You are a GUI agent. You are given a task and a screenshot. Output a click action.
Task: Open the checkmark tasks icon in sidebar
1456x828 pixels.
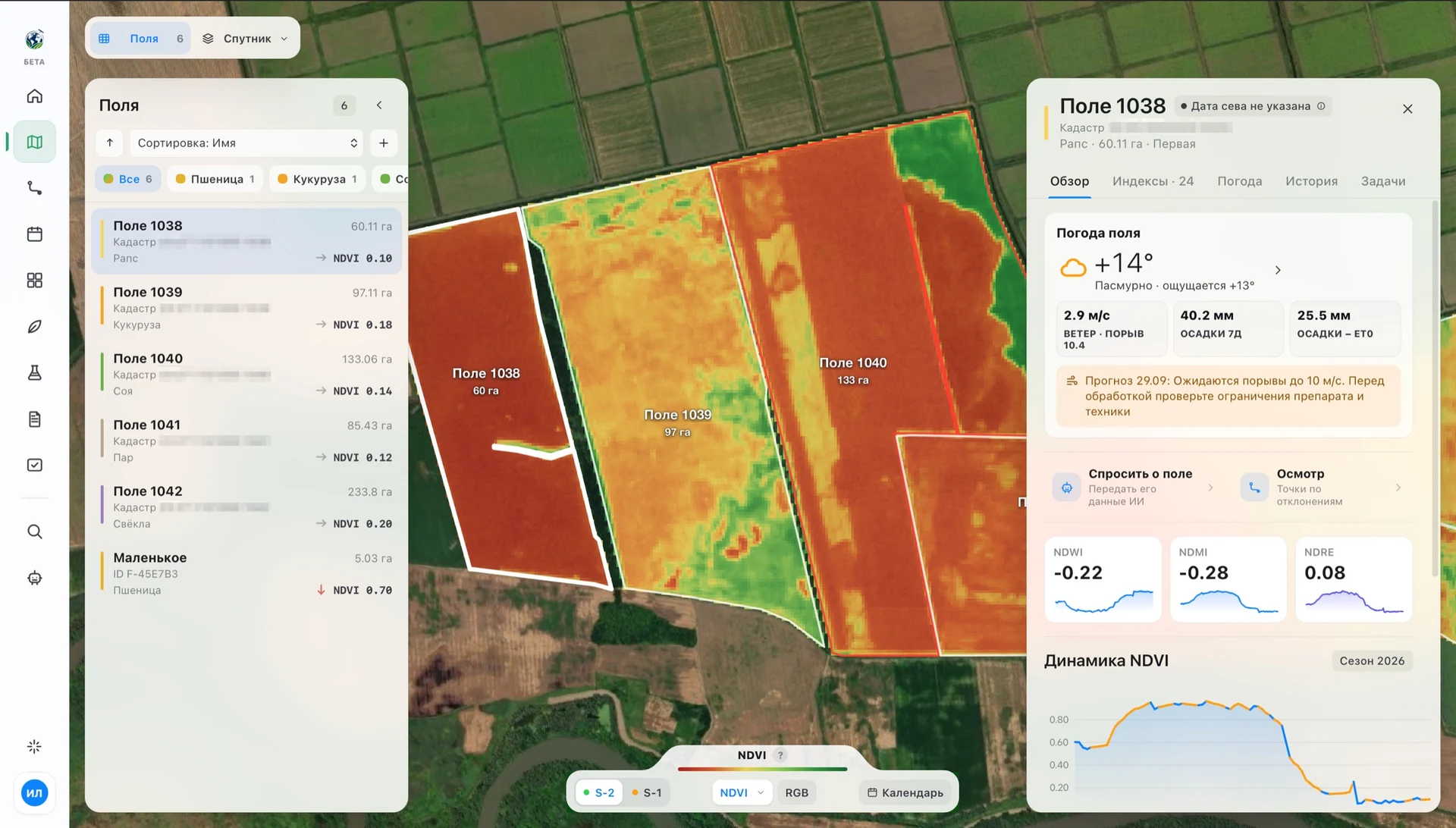34,465
